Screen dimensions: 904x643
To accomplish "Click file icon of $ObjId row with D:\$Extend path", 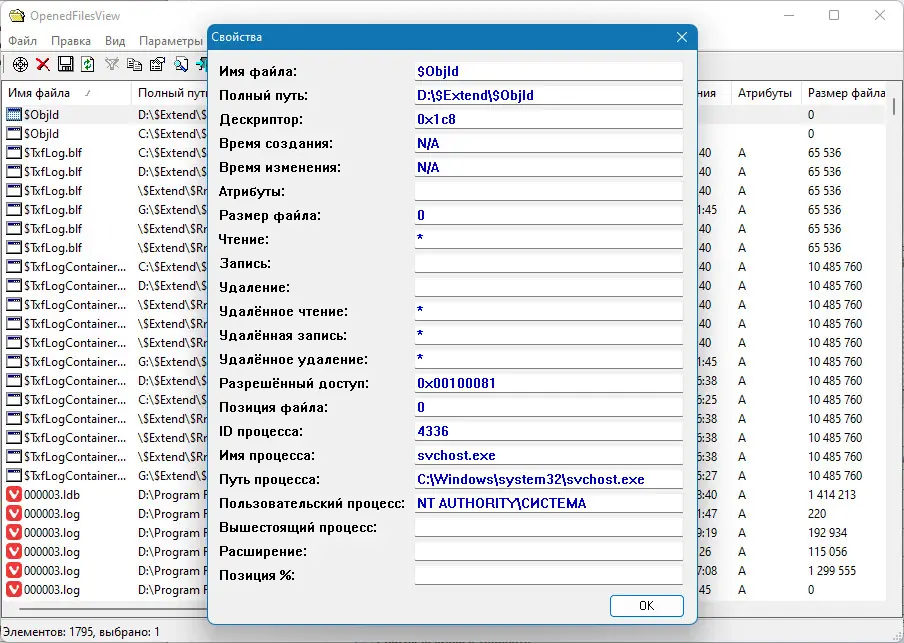I will 14,114.
